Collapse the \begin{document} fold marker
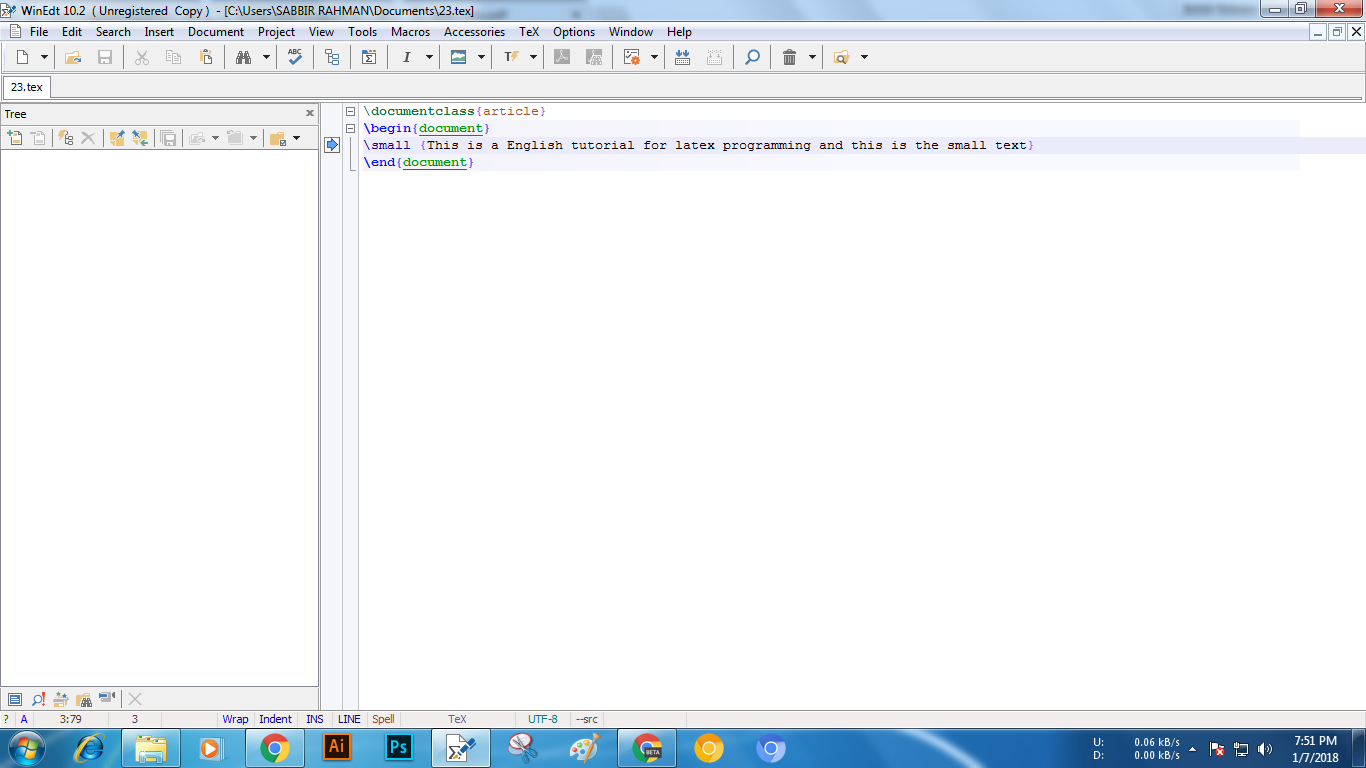Image resolution: width=1366 pixels, height=768 pixels. click(x=351, y=129)
